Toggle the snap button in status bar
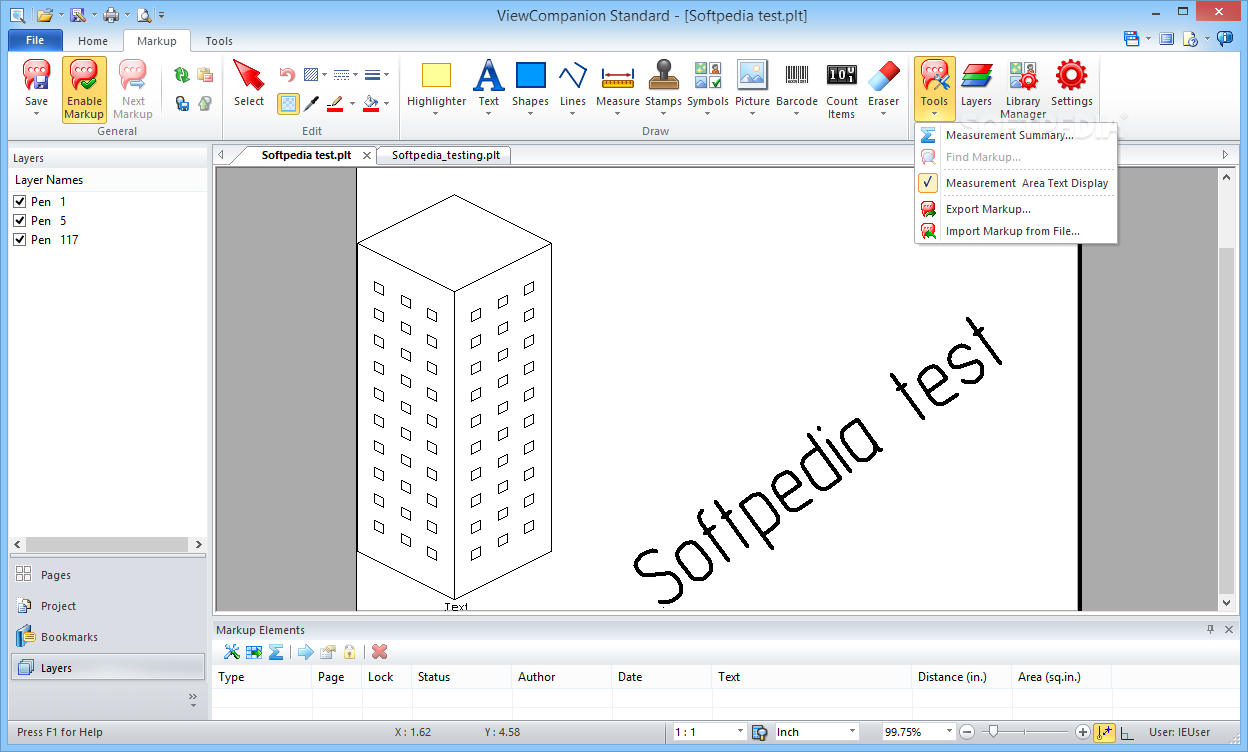Screen dimensions: 1248x752 pyautogui.click(x=1105, y=732)
